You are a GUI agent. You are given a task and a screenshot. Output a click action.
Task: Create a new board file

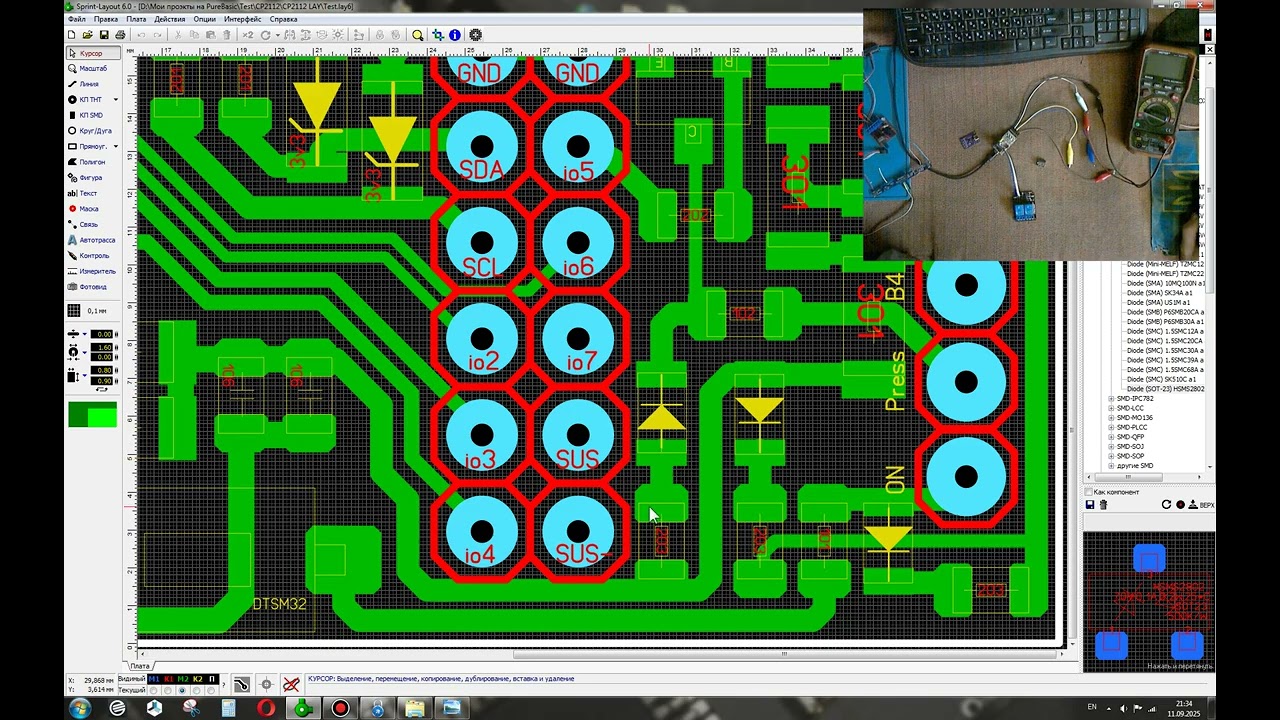pyautogui.click(x=72, y=35)
